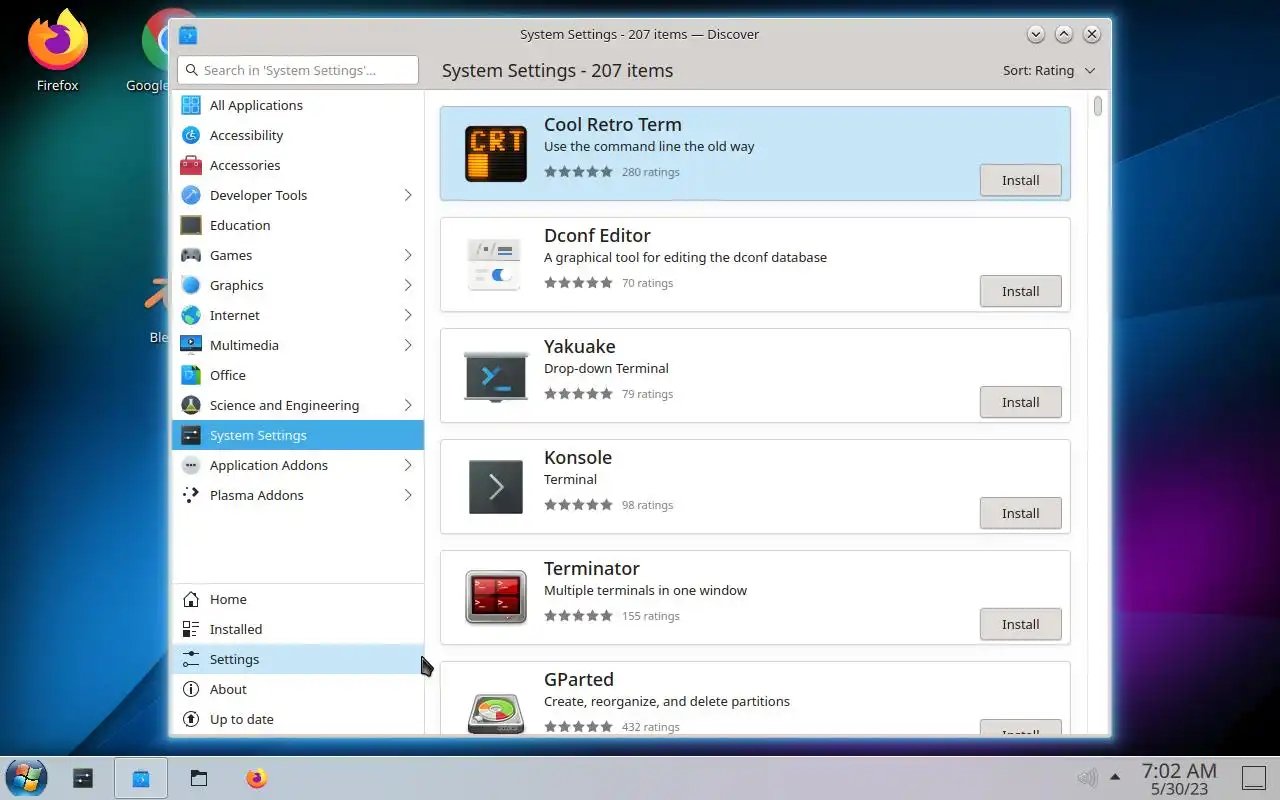Expand the Graphics subcategories arrow
Screen dimensions: 1280x800
408,285
